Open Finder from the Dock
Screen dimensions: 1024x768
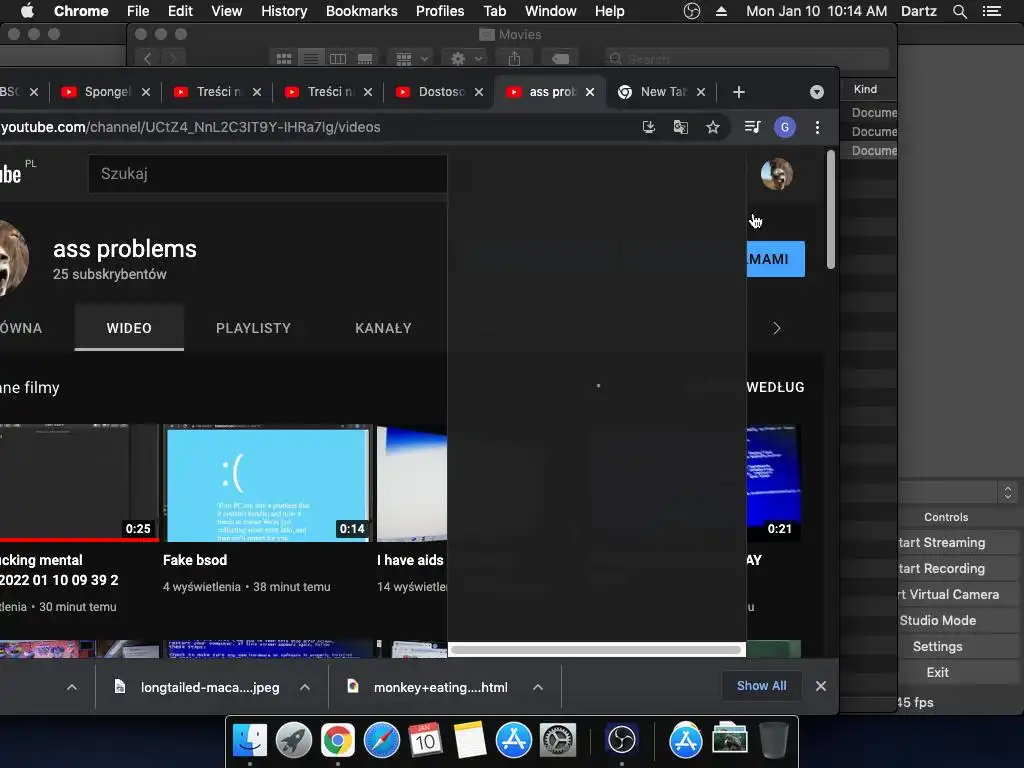pyautogui.click(x=250, y=740)
